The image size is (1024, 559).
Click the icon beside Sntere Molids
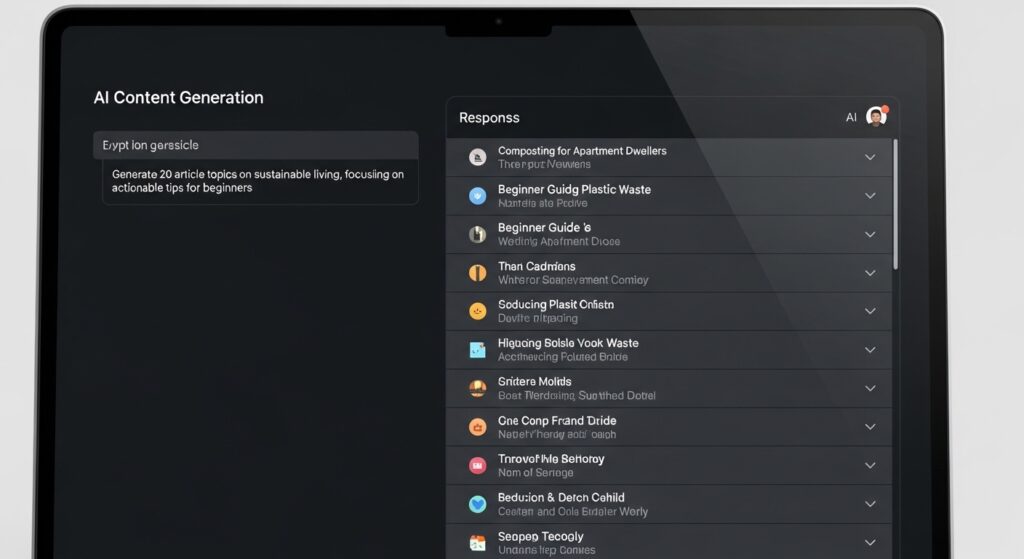point(478,388)
